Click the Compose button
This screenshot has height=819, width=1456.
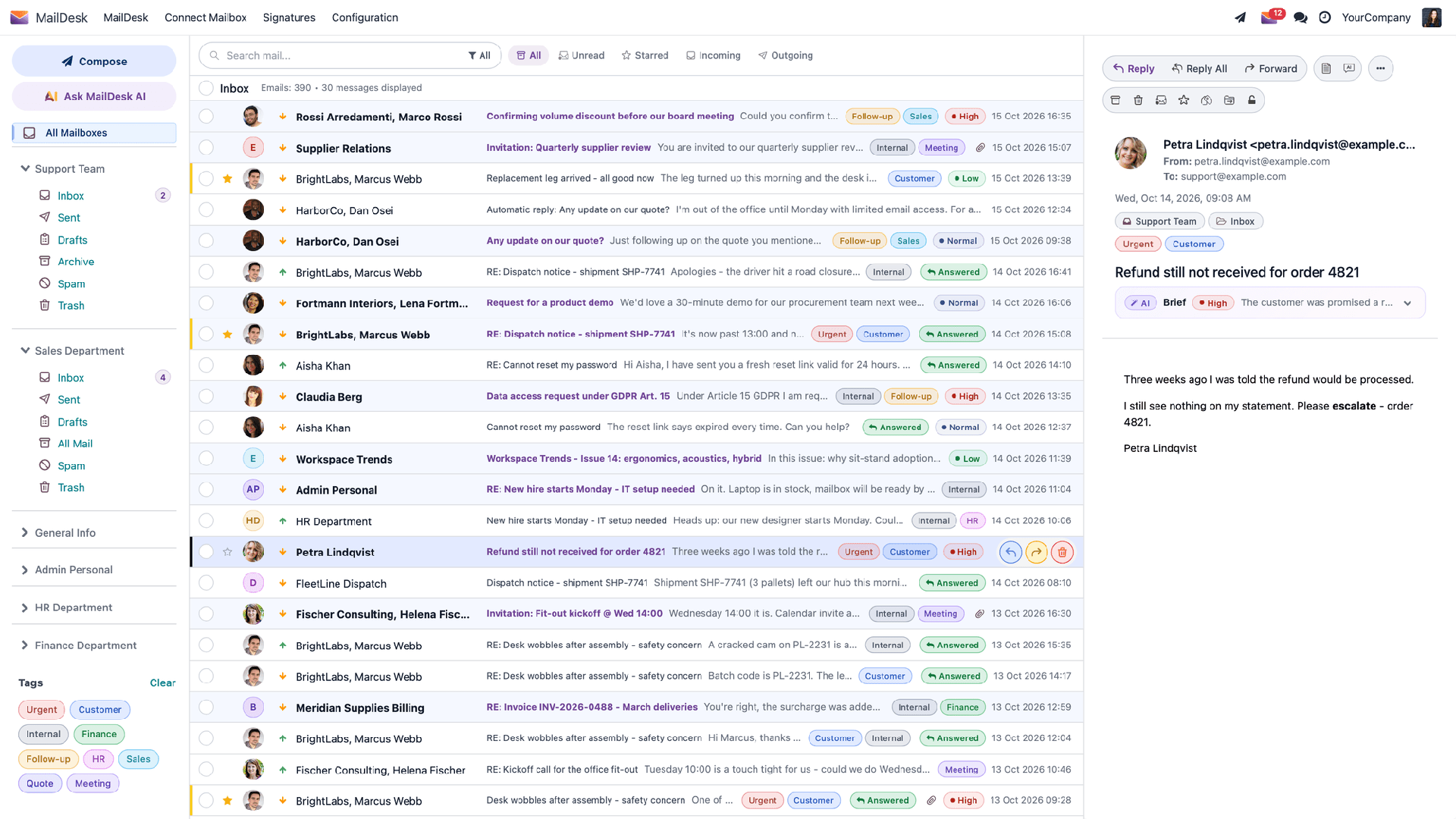(x=94, y=61)
